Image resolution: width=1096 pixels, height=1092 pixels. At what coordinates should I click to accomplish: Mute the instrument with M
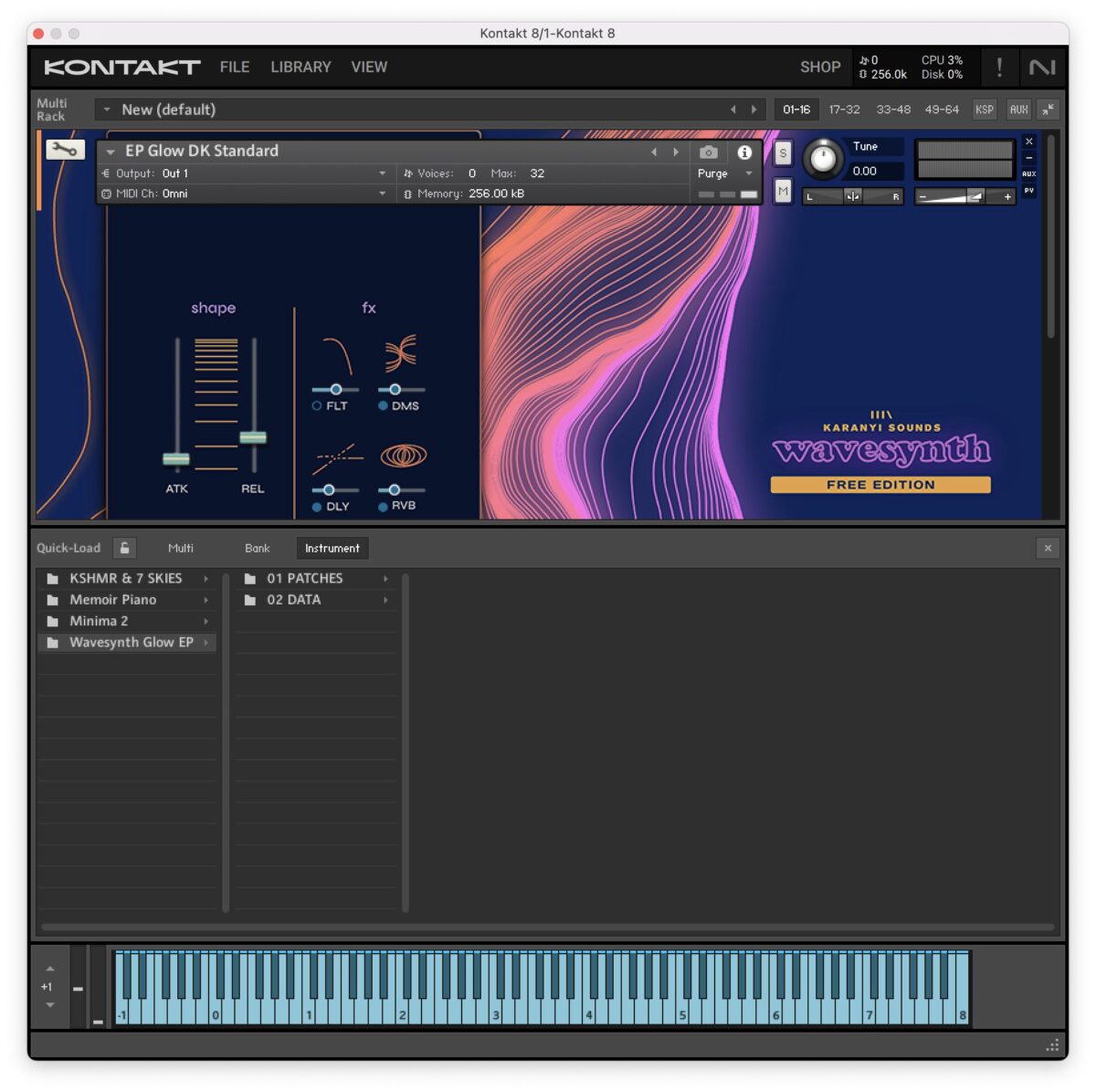click(x=783, y=191)
